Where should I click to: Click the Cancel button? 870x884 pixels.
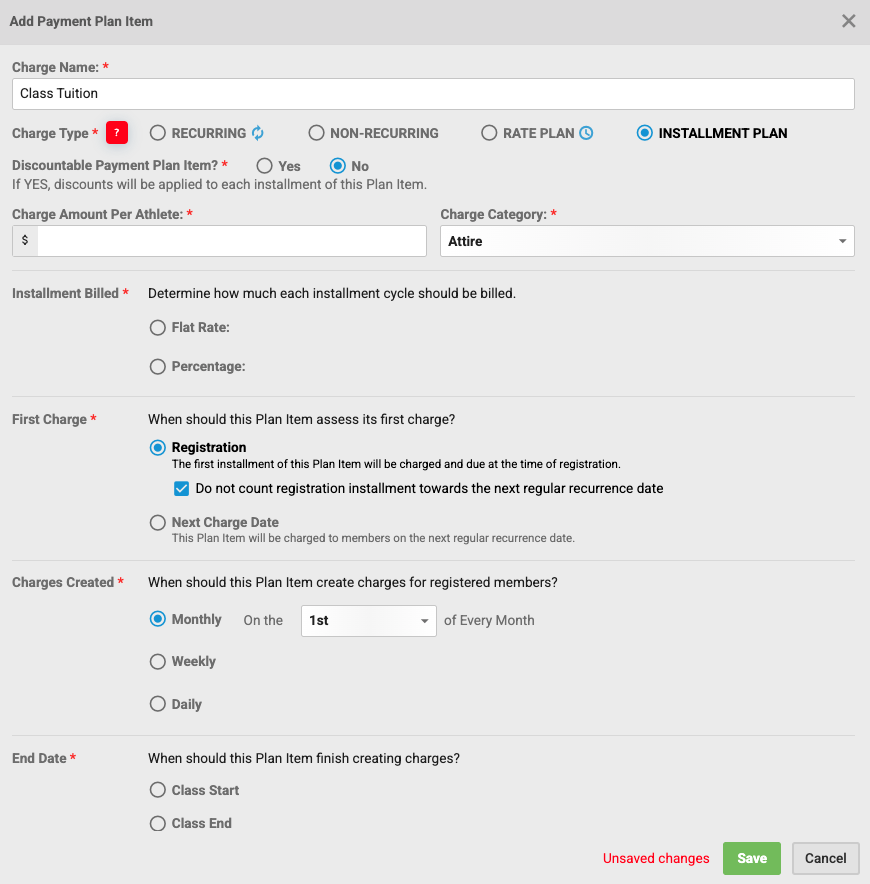click(x=825, y=858)
